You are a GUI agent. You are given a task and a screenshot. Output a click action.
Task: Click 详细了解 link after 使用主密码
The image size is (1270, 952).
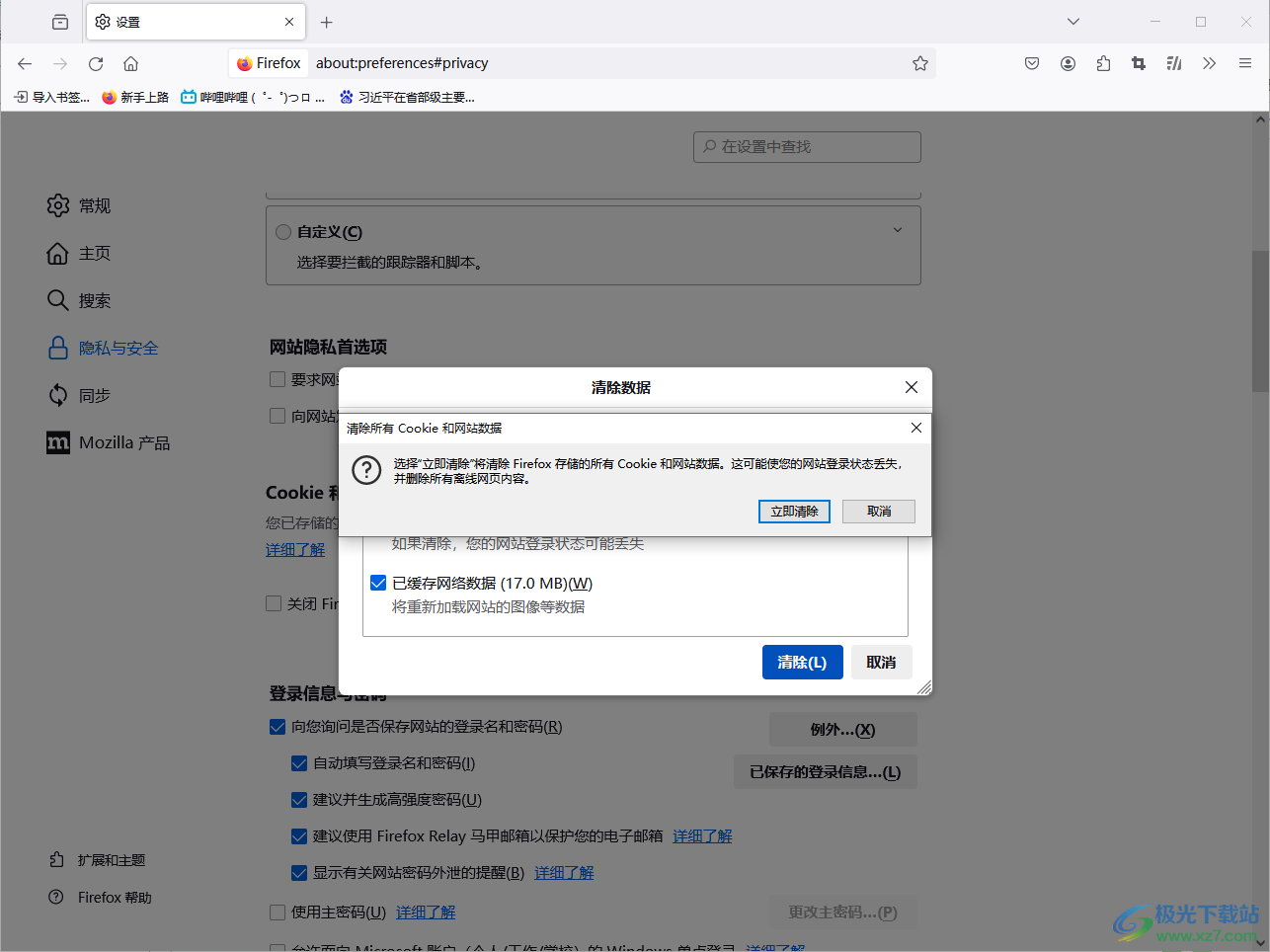(x=426, y=912)
